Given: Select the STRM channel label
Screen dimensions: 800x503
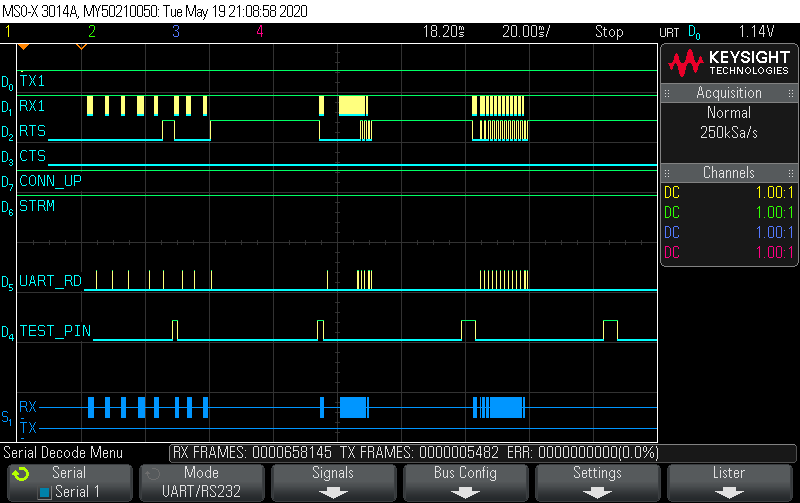Looking at the screenshot, I should [37, 206].
